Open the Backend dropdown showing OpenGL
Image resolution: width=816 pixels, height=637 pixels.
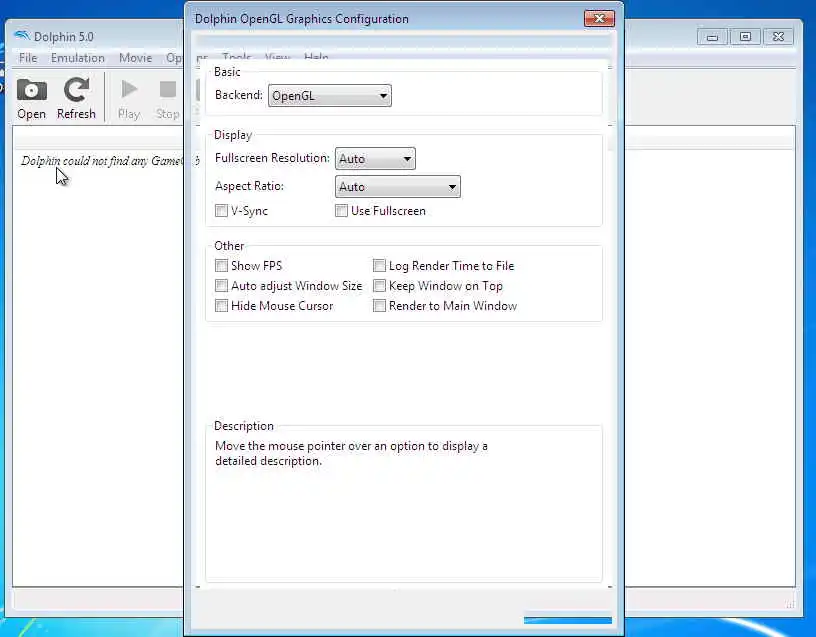click(x=329, y=96)
